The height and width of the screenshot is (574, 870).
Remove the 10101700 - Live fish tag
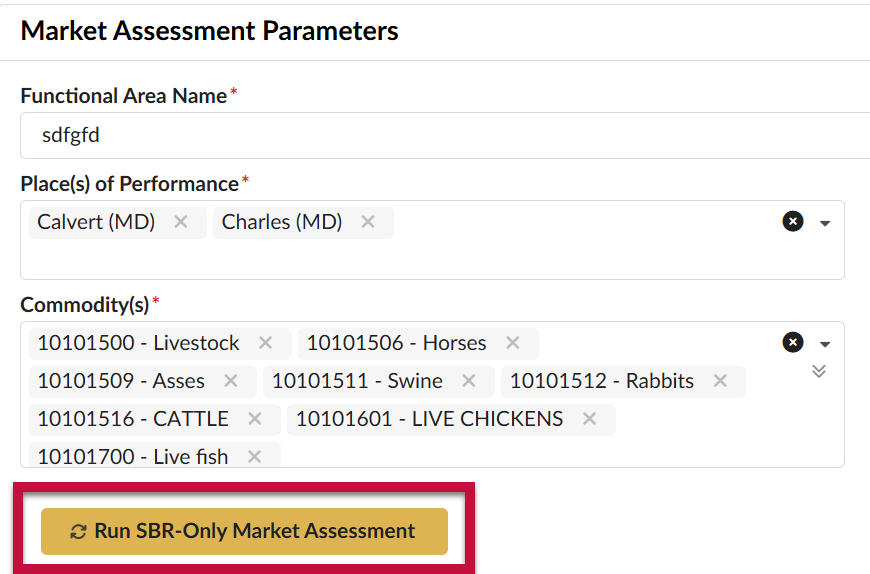(x=254, y=456)
